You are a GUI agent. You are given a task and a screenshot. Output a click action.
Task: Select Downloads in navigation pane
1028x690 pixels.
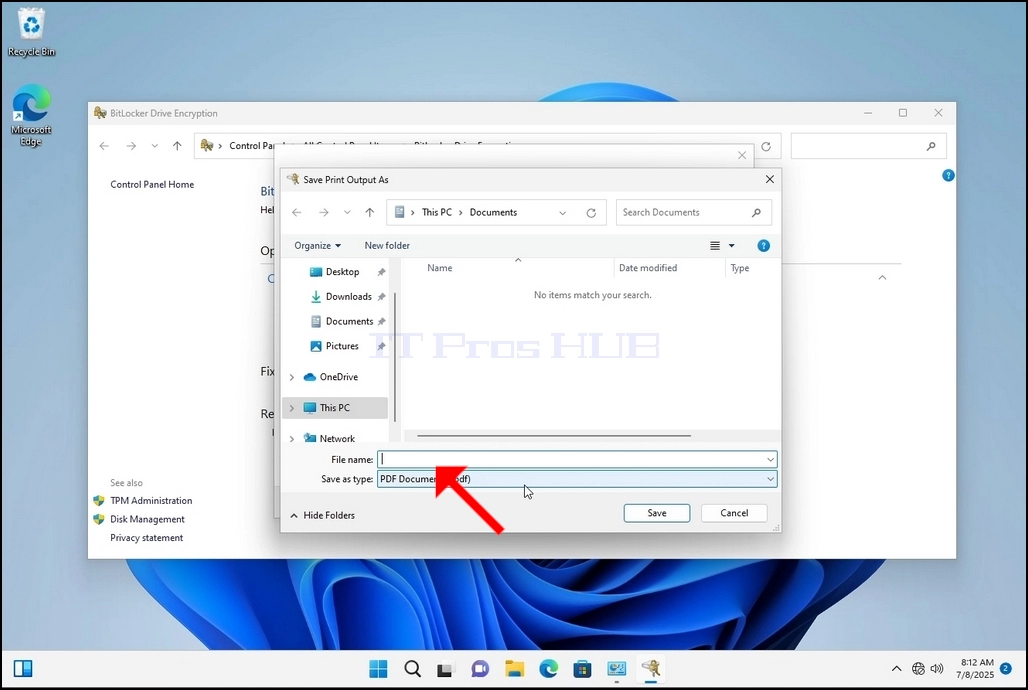(348, 296)
